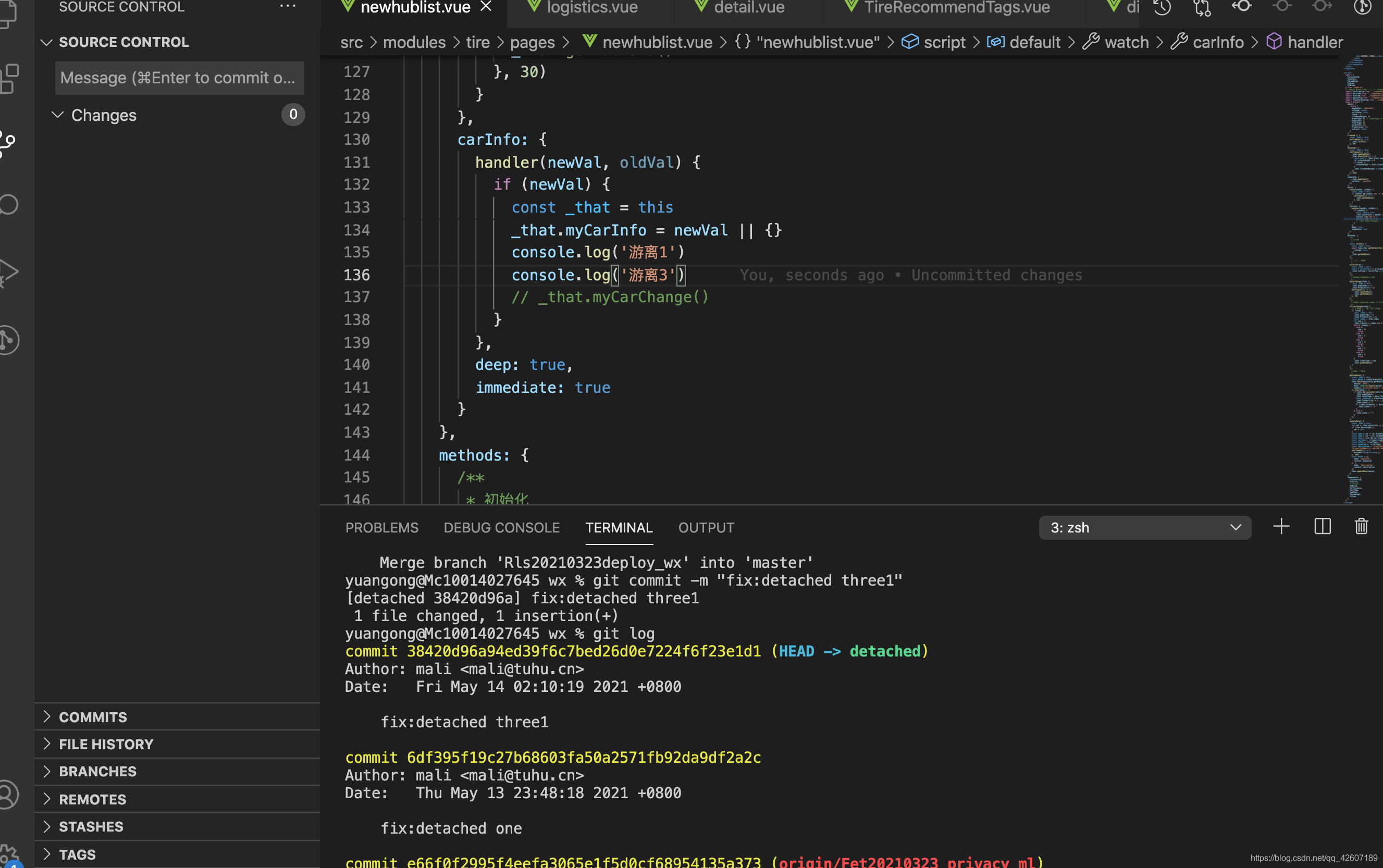Screen dimensions: 1383x868
Task: Open the 3: zsh terminal dropdown
Action: coord(1144,528)
